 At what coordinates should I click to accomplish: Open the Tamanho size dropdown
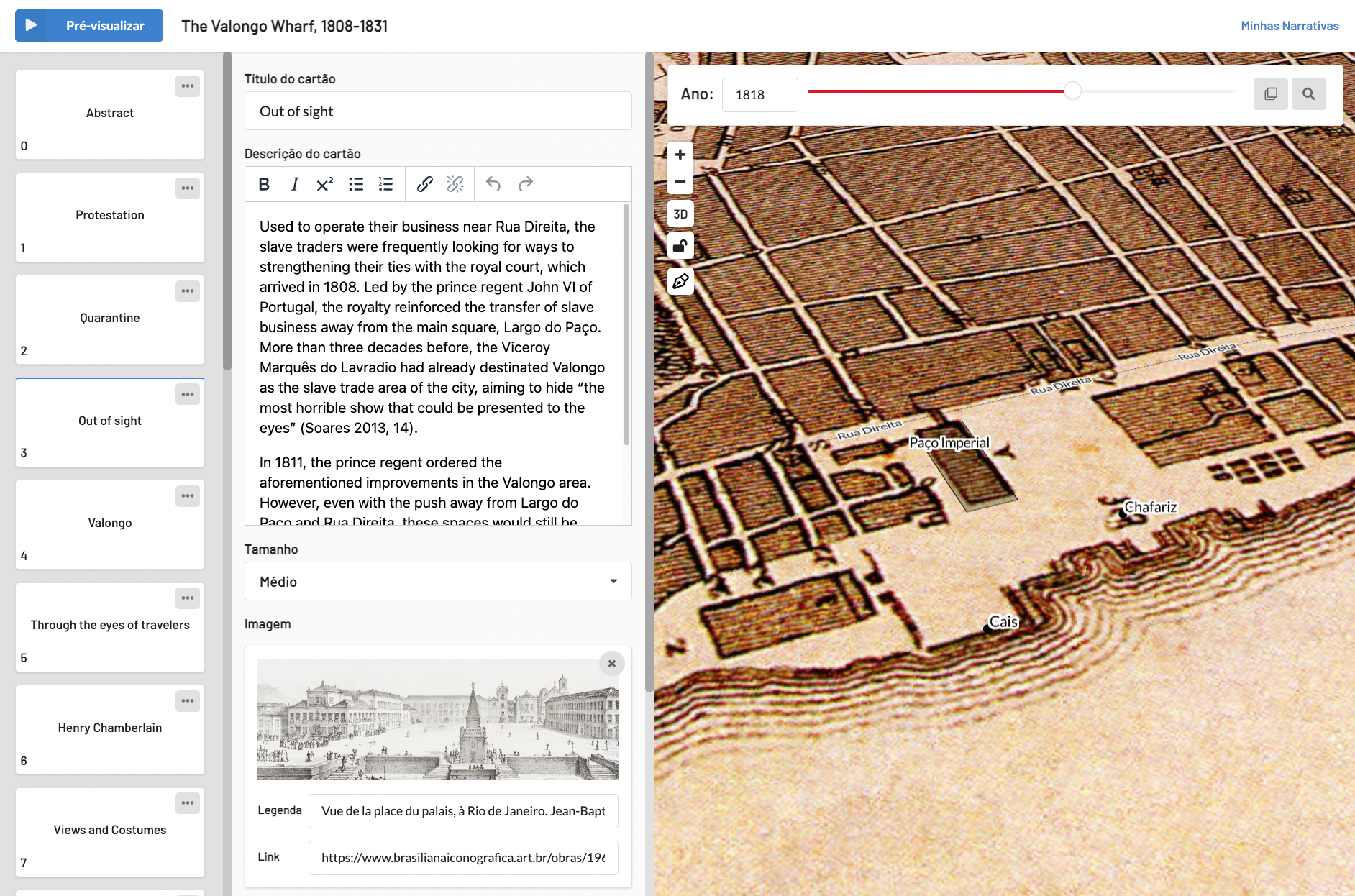coord(438,581)
